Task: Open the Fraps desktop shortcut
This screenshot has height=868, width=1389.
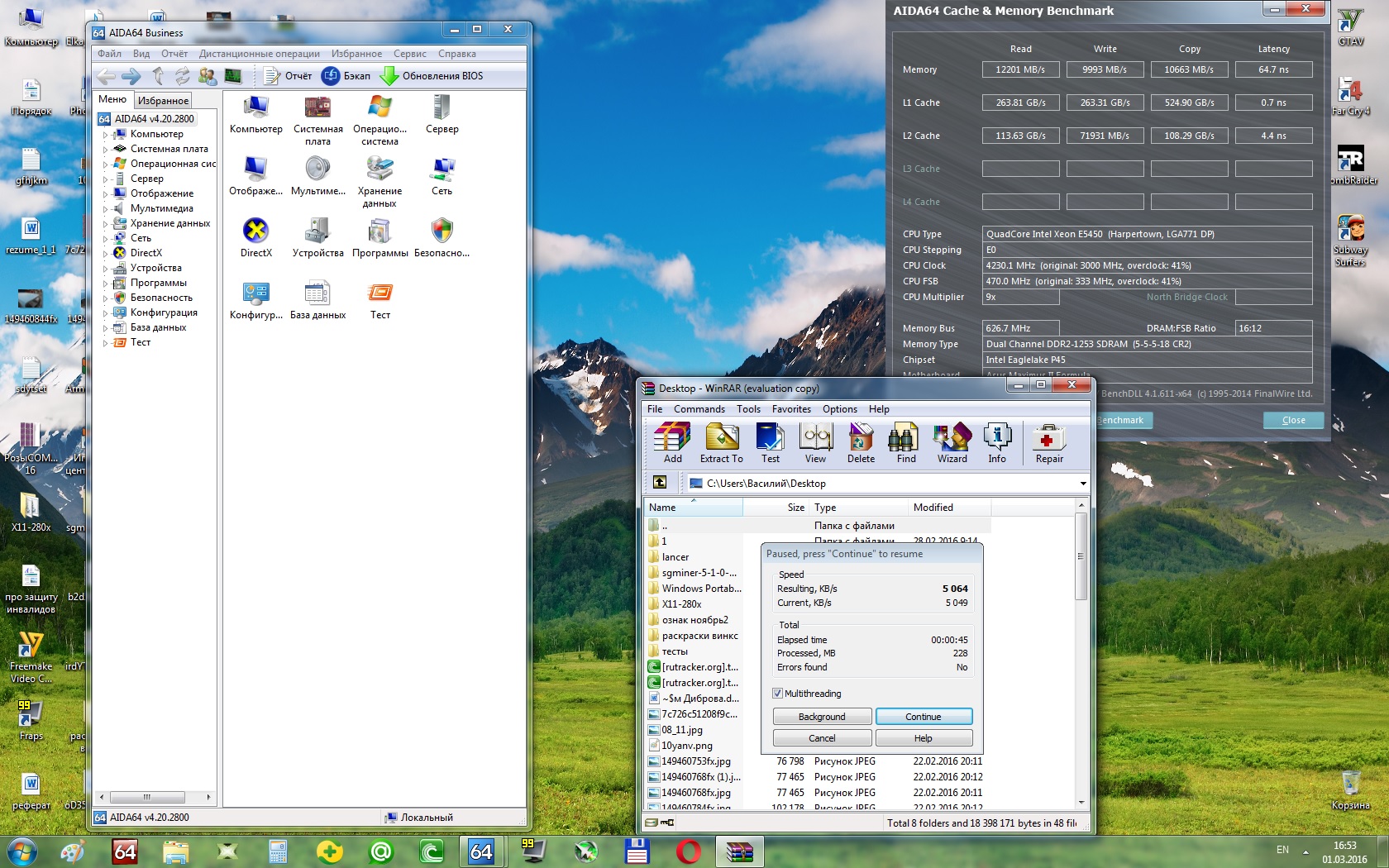Action: (31, 720)
